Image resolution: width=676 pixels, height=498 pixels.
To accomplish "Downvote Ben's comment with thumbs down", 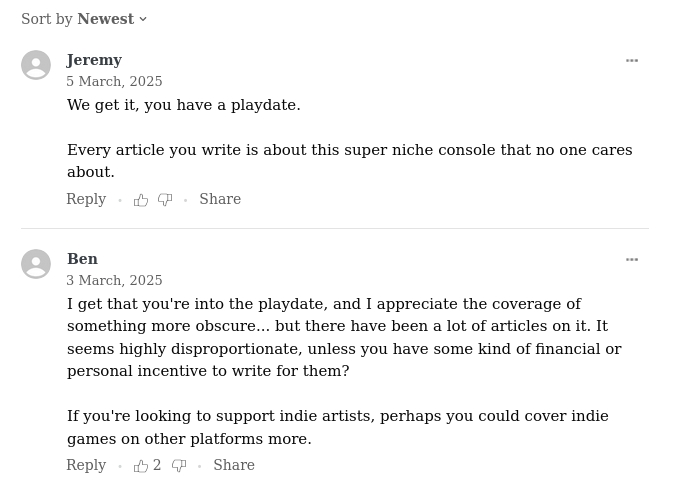I will coord(179,466).
